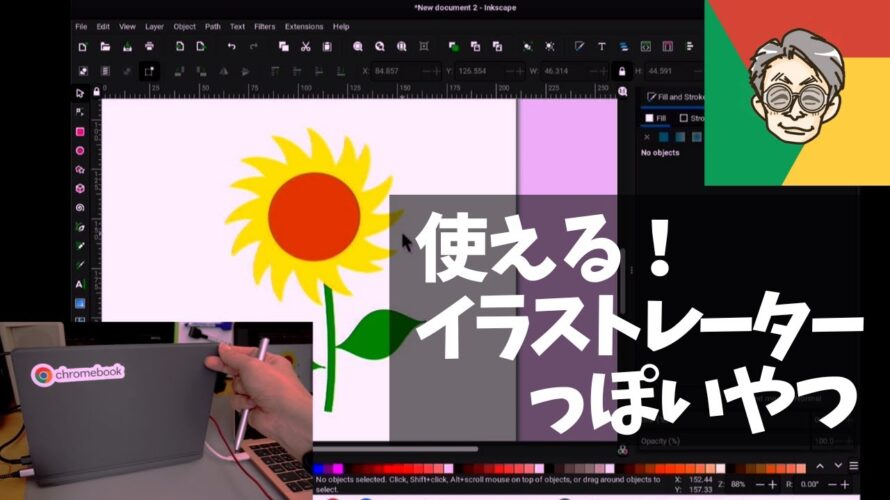Select the Spiral tool

coord(79,208)
